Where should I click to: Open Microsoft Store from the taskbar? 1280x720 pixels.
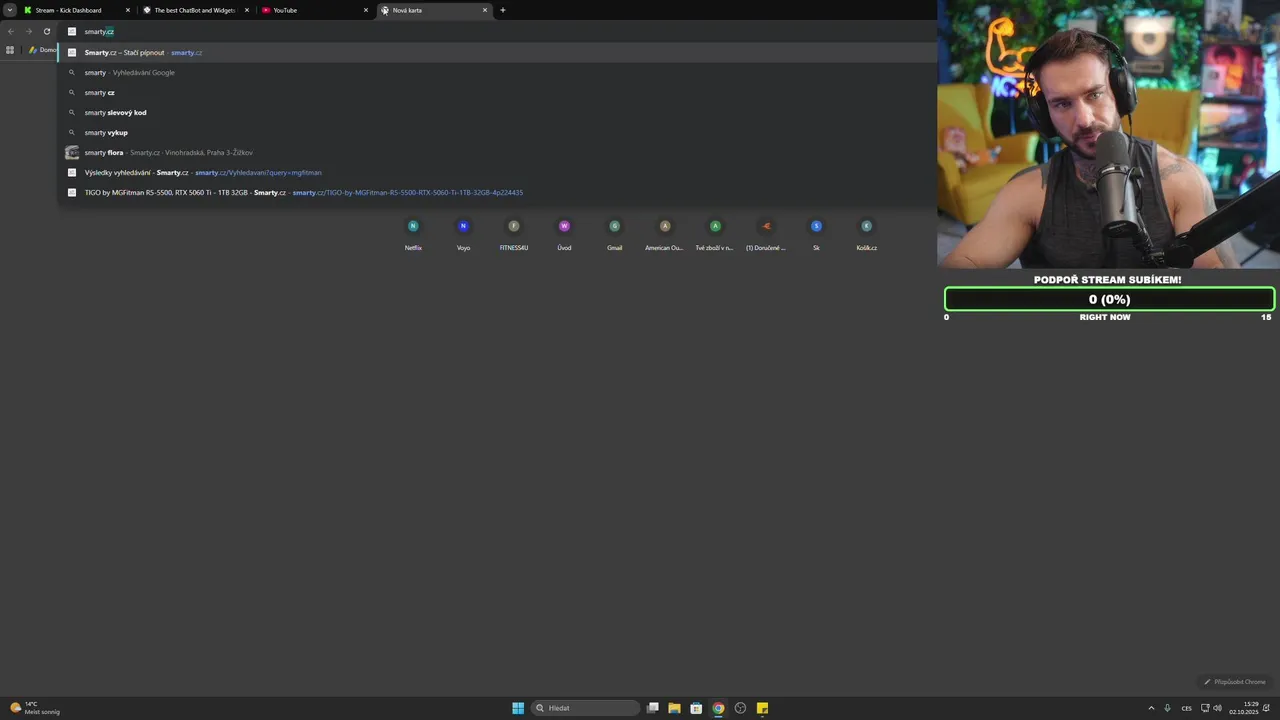[696, 708]
